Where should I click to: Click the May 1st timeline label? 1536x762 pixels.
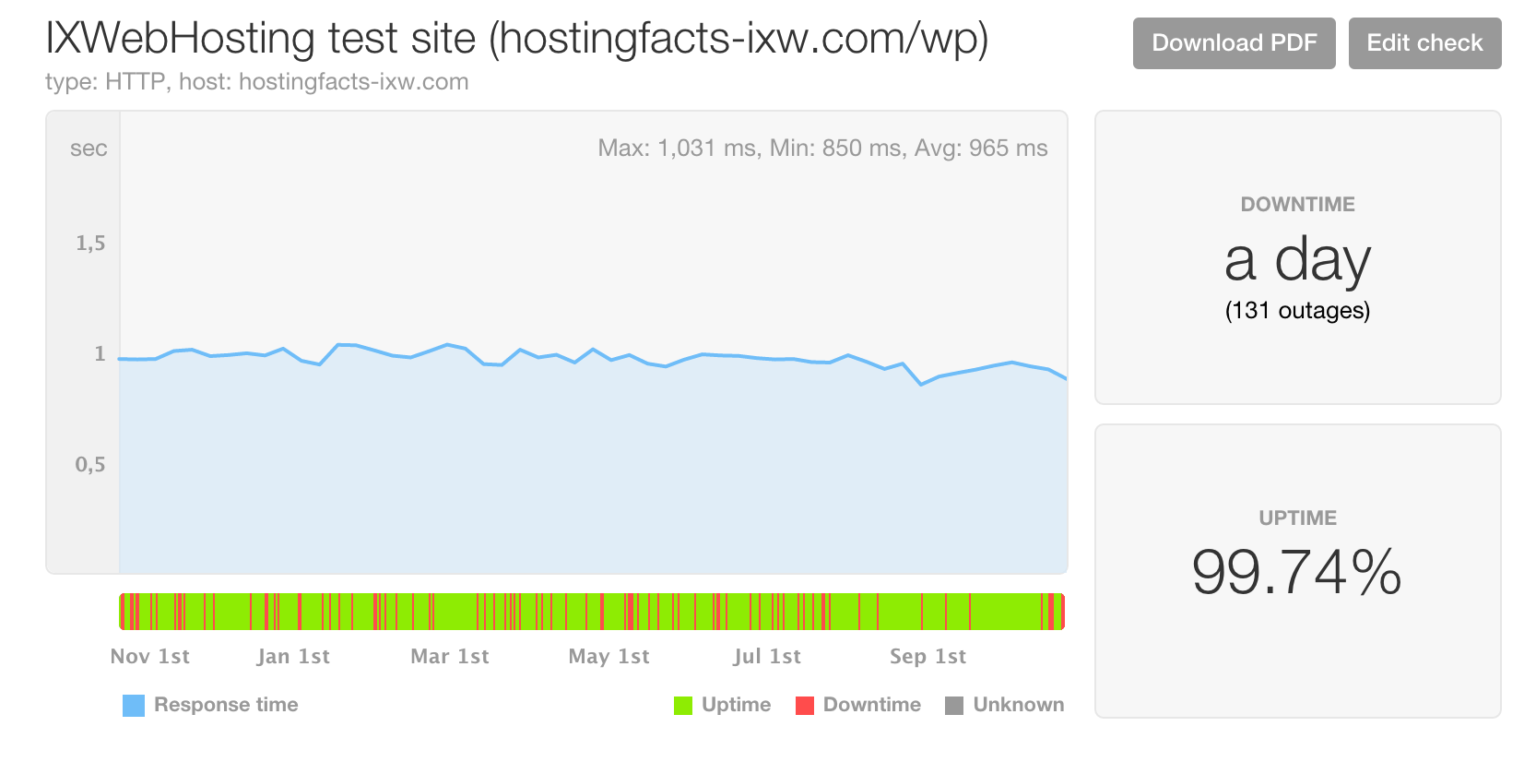609,657
